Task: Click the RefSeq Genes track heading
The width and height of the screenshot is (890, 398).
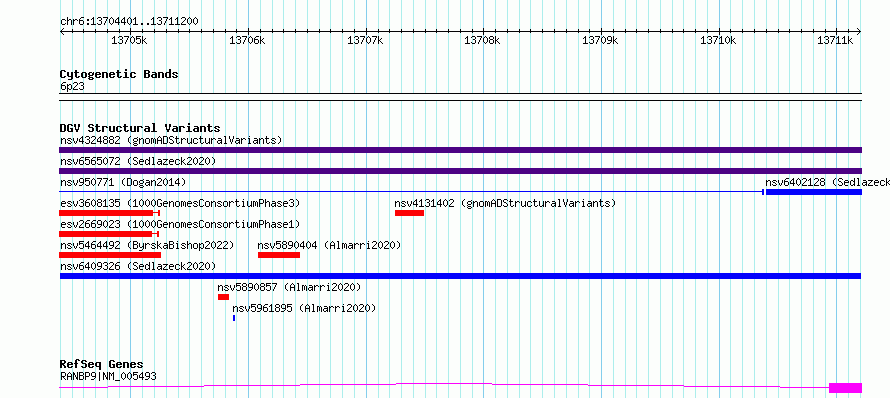Action: tap(101, 364)
